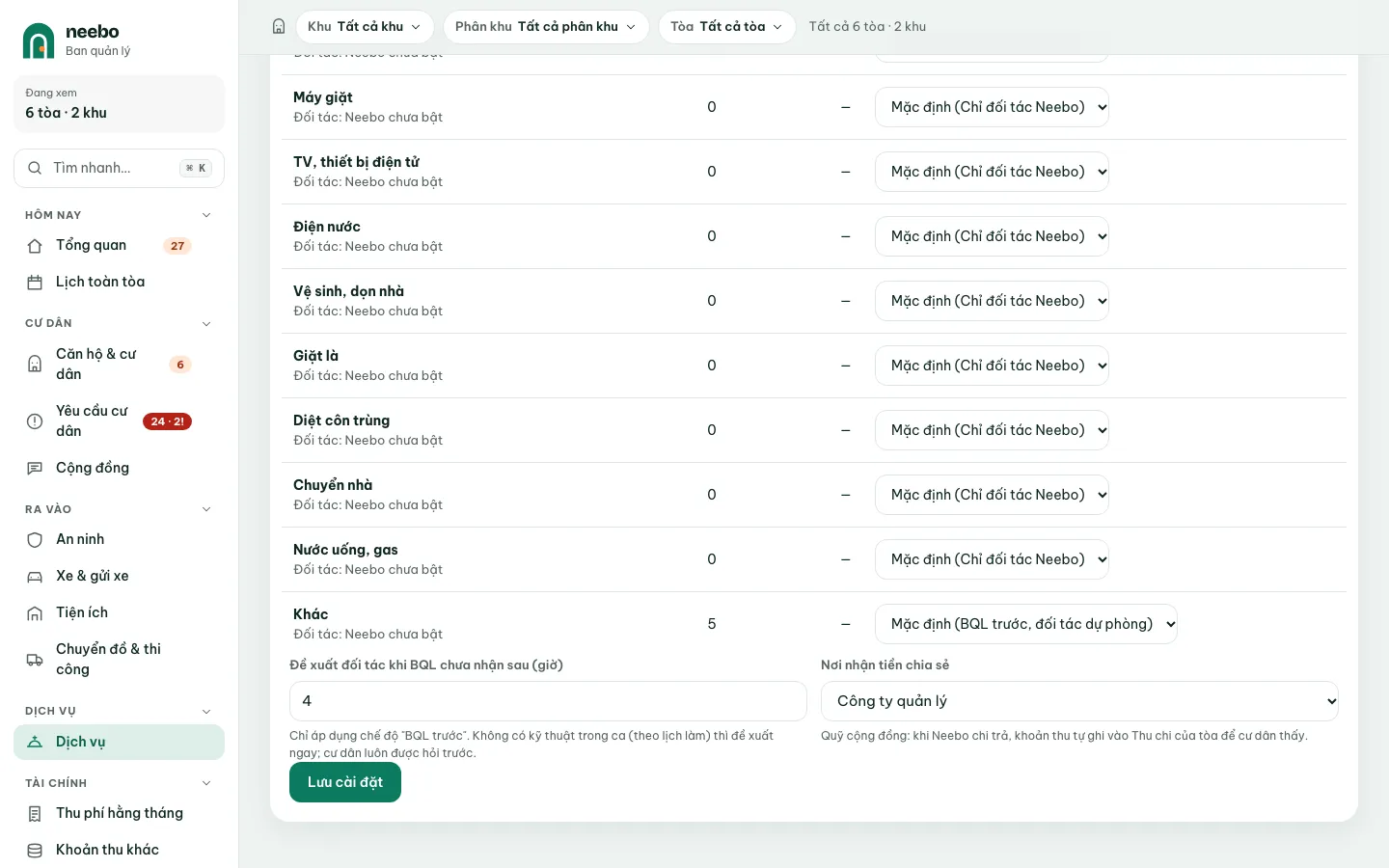Open Tòa Tất cả tòa filter
1389x868 pixels.
pos(727,27)
